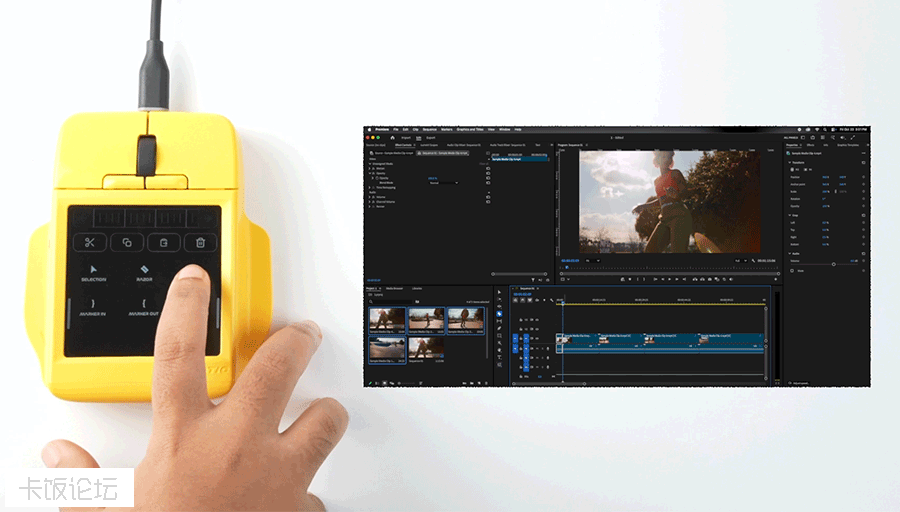
Task: Click the New Item icon in Project panel
Action: tap(479, 383)
